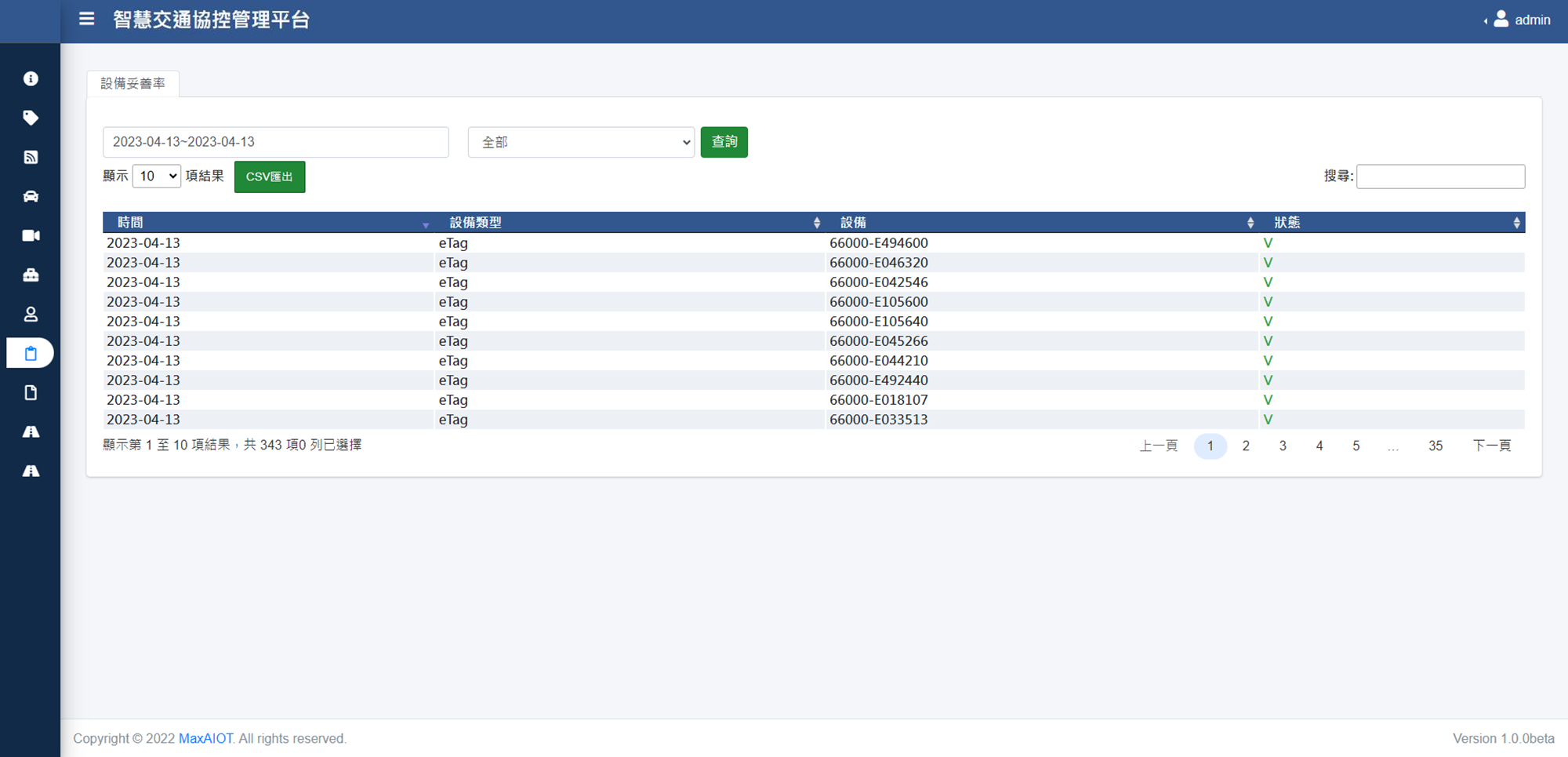The height and width of the screenshot is (757, 1568).
Task: Select the highlighted clipboard icon in sidebar
Action: click(31, 353)
